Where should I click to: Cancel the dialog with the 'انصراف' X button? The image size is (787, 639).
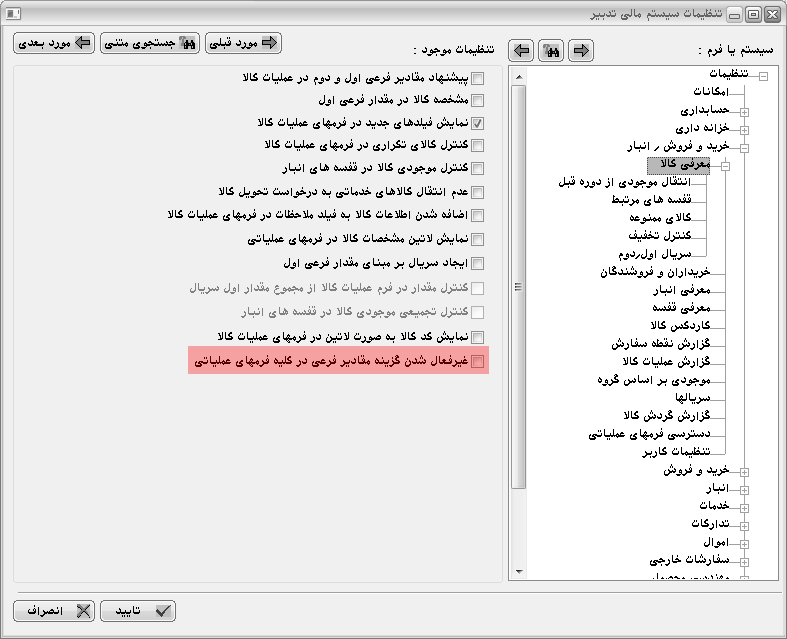(x=54, y=610)
